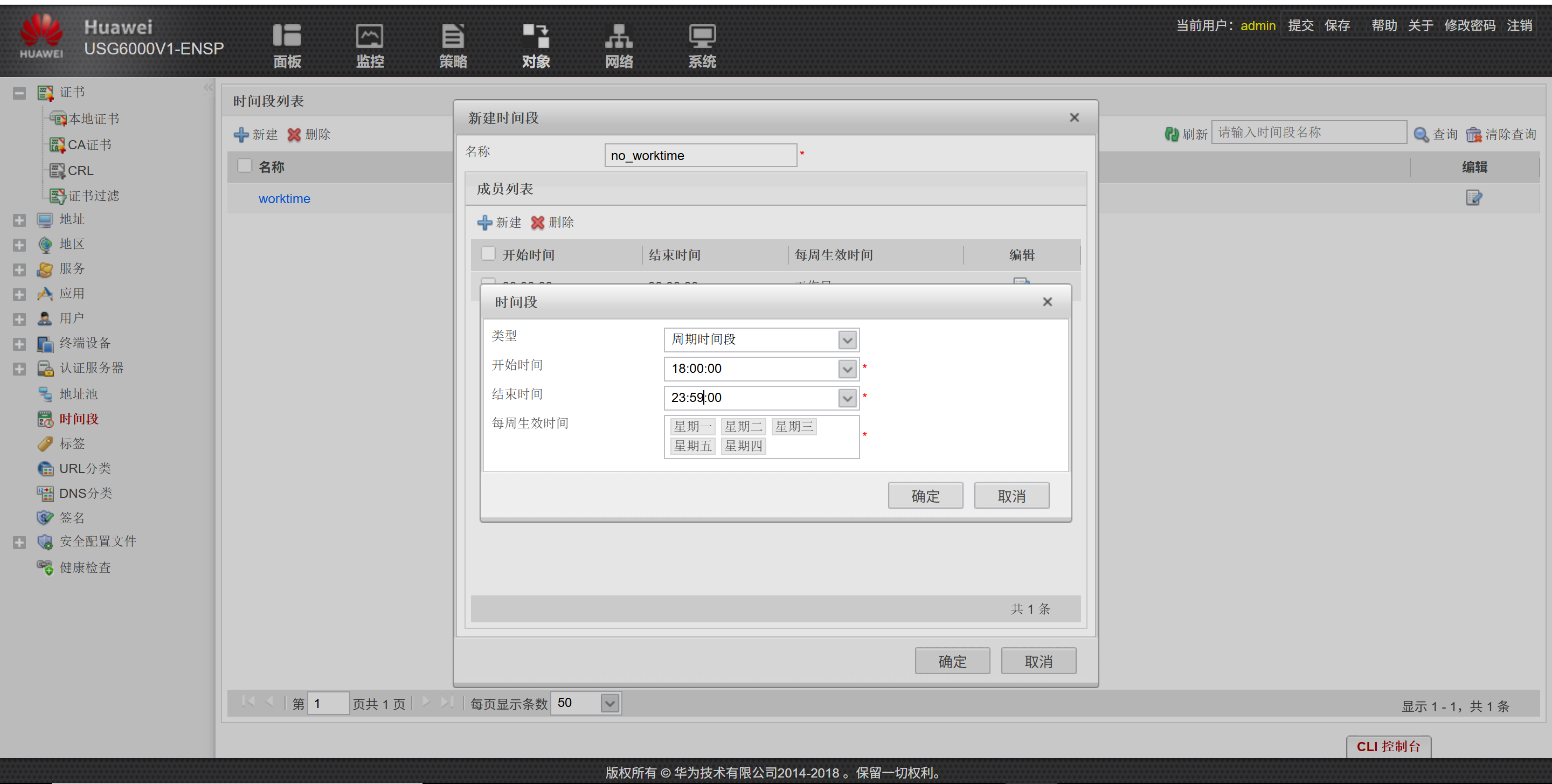Screen dimensions: 1552x784
Task: Refresh the time range list via 刷新 icon
Action: (x=1170, y=134)
